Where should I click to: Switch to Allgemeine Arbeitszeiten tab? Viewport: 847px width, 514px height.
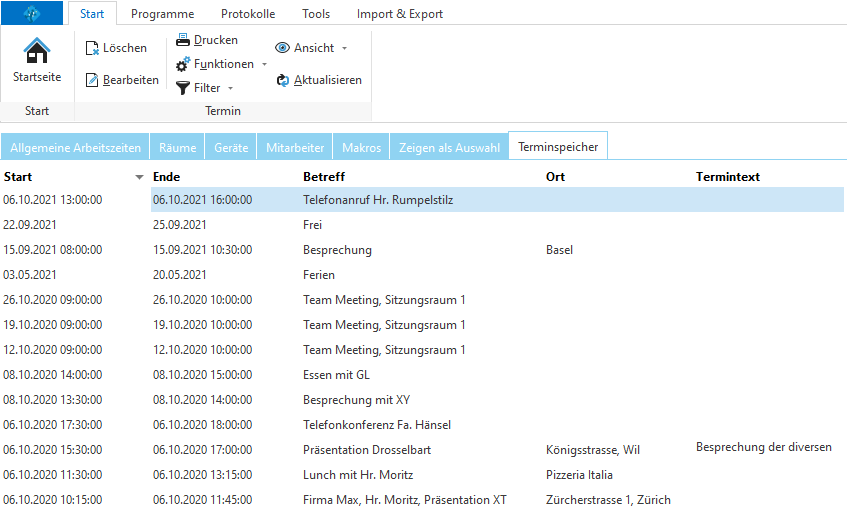(x=75, y=147)
